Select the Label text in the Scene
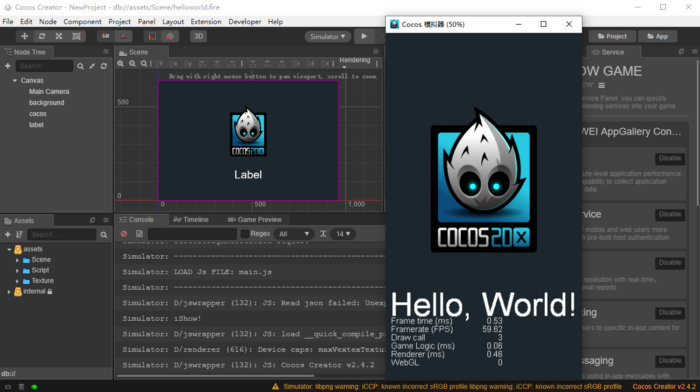This screenshot has height=392, width=700. click(x=248, y=175)
